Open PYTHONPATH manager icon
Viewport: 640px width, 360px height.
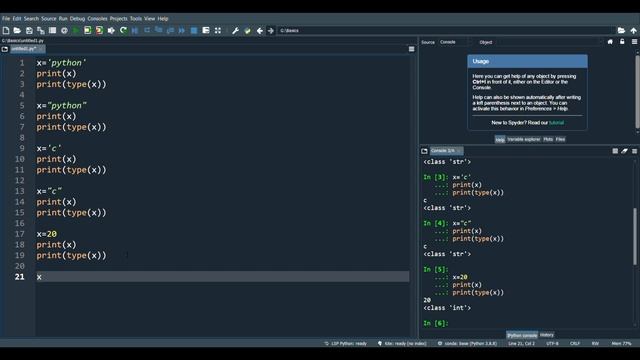click(247, 31)
